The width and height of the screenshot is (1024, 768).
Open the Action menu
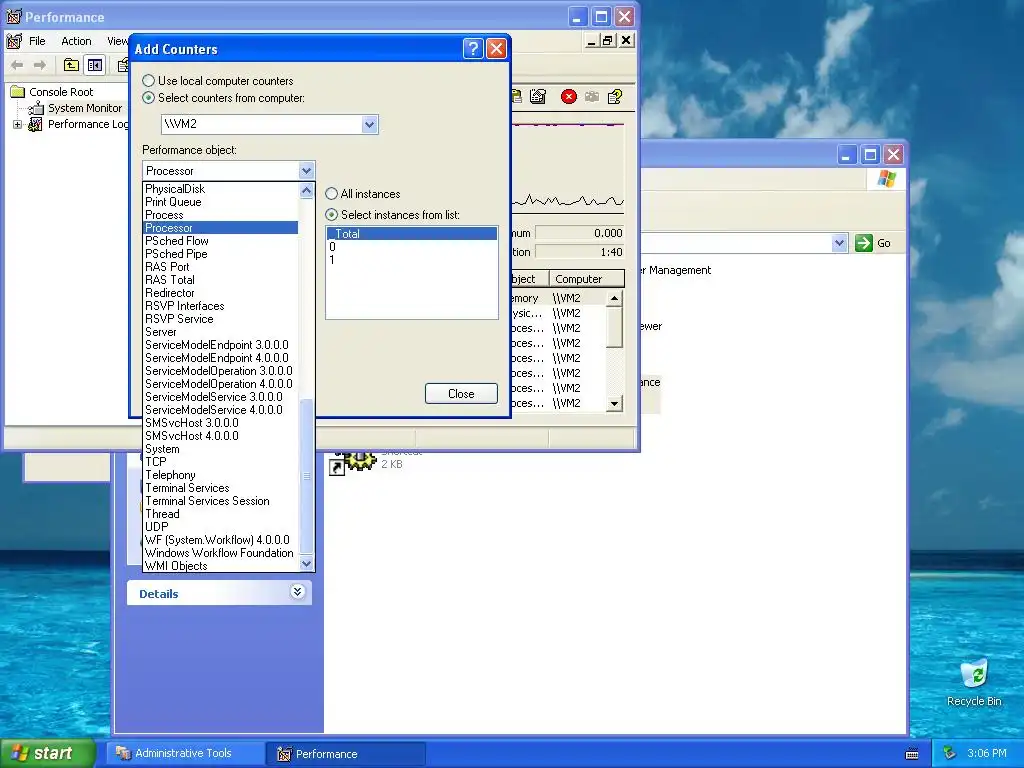tap(76, 41)
